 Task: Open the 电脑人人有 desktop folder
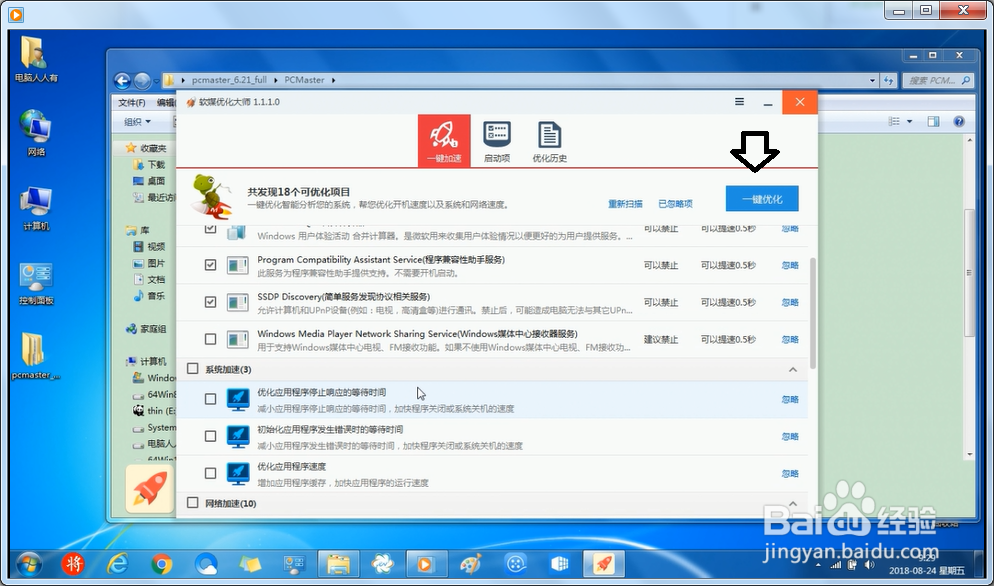click(x=35, y=60)
